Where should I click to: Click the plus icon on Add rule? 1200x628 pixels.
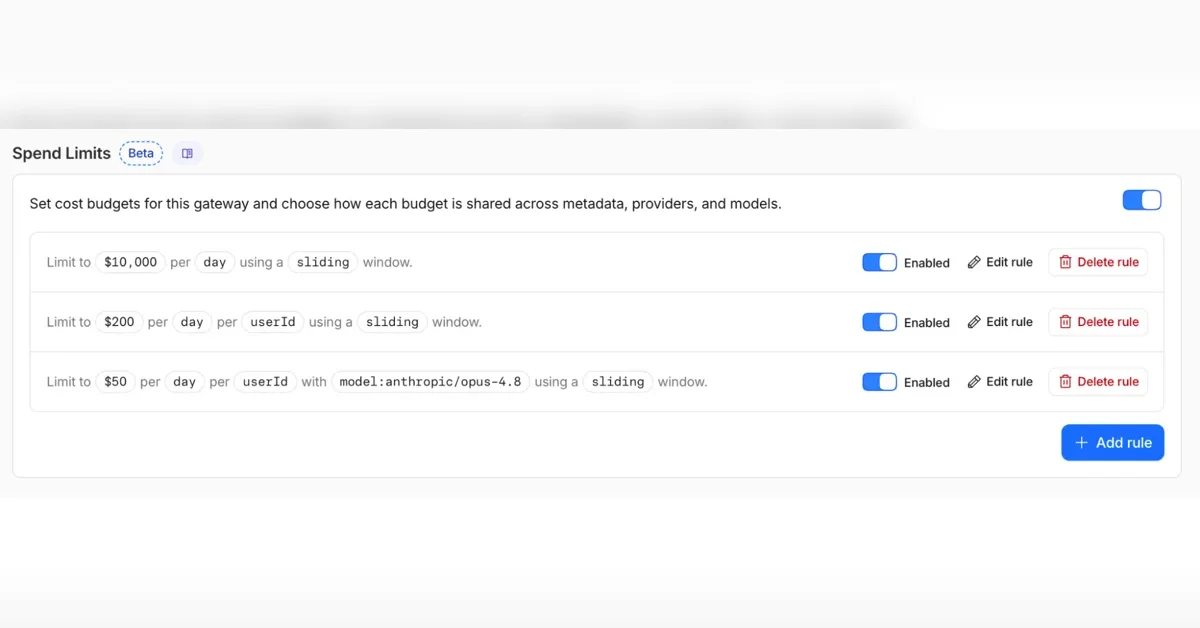pos(1081,442)
